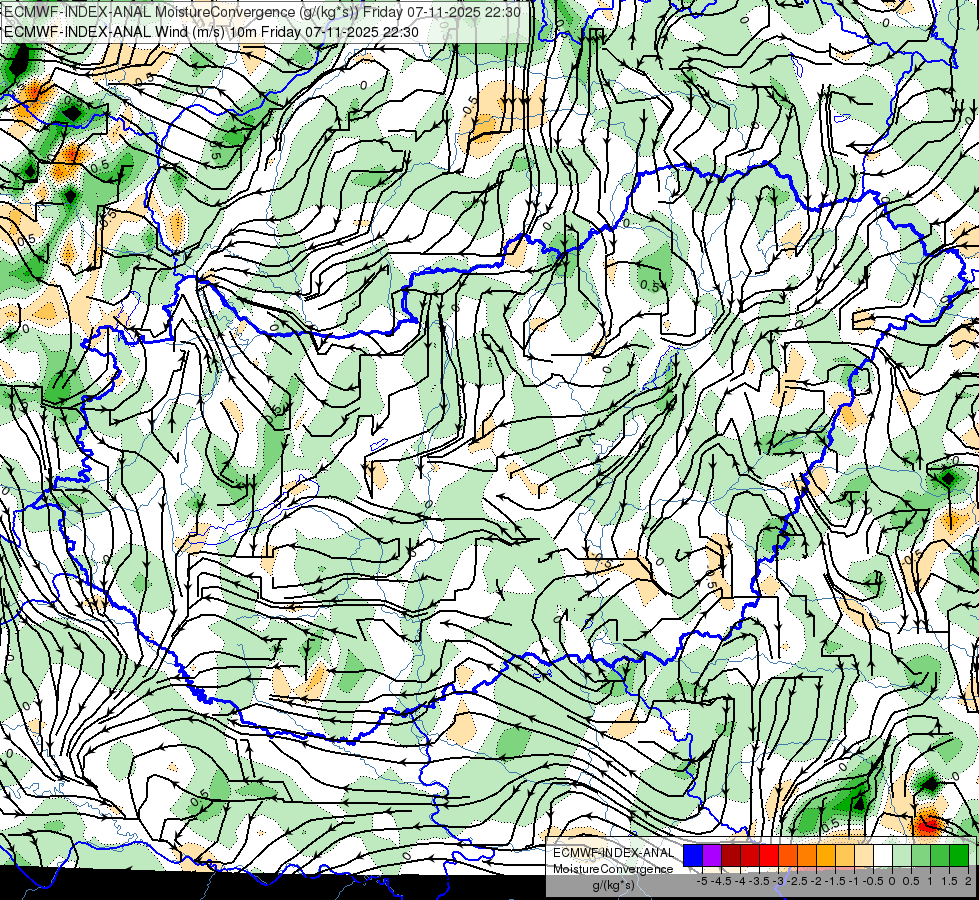Screen dimensions: 979x900
Task: Select the light orange swatch between -1.5 and -1
Action: click(x=845, y=855)
